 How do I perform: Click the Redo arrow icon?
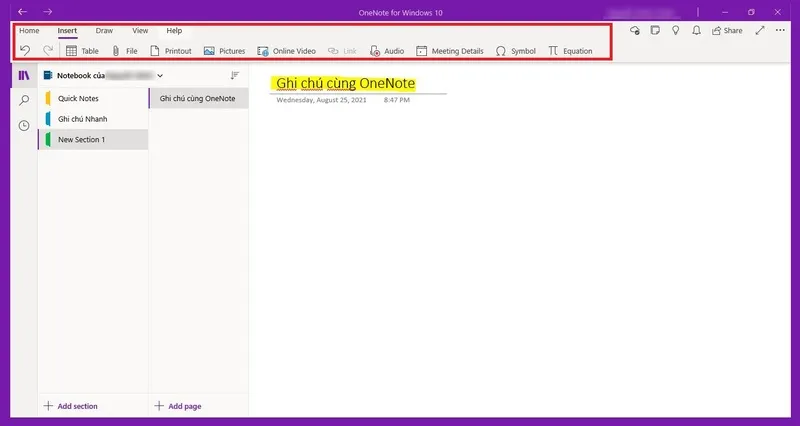tap(48, 51)
